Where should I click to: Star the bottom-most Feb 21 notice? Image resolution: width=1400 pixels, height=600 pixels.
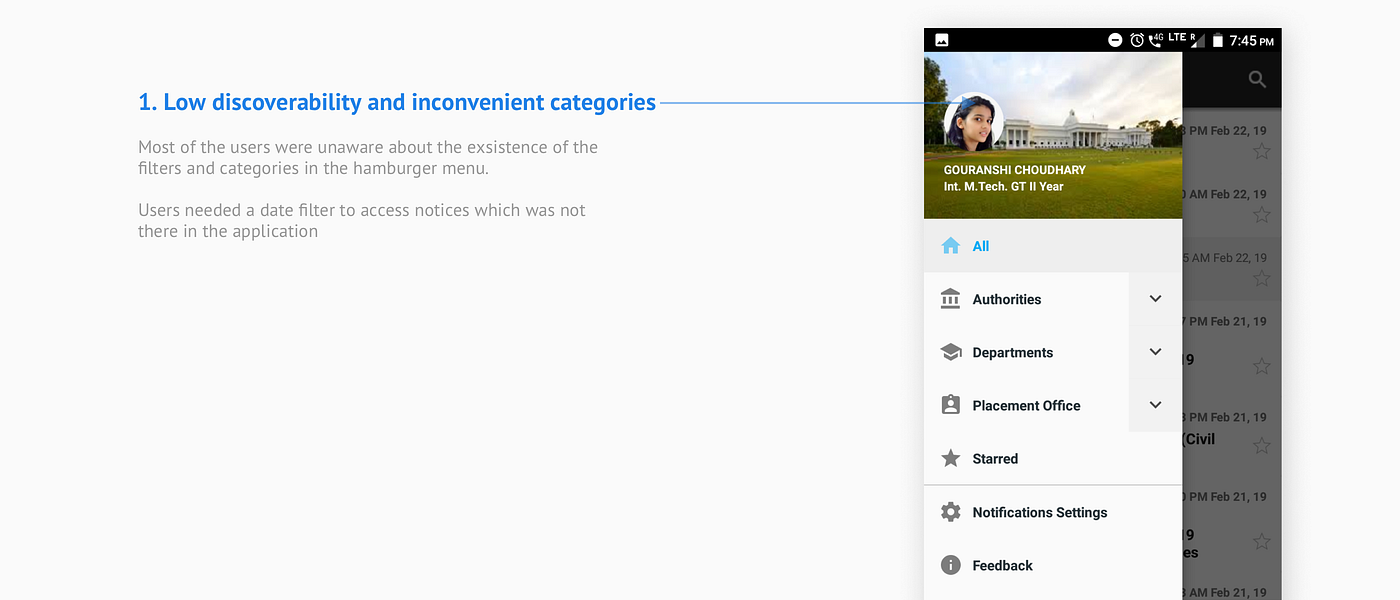pyautogui.click(x=1261, y=541)
